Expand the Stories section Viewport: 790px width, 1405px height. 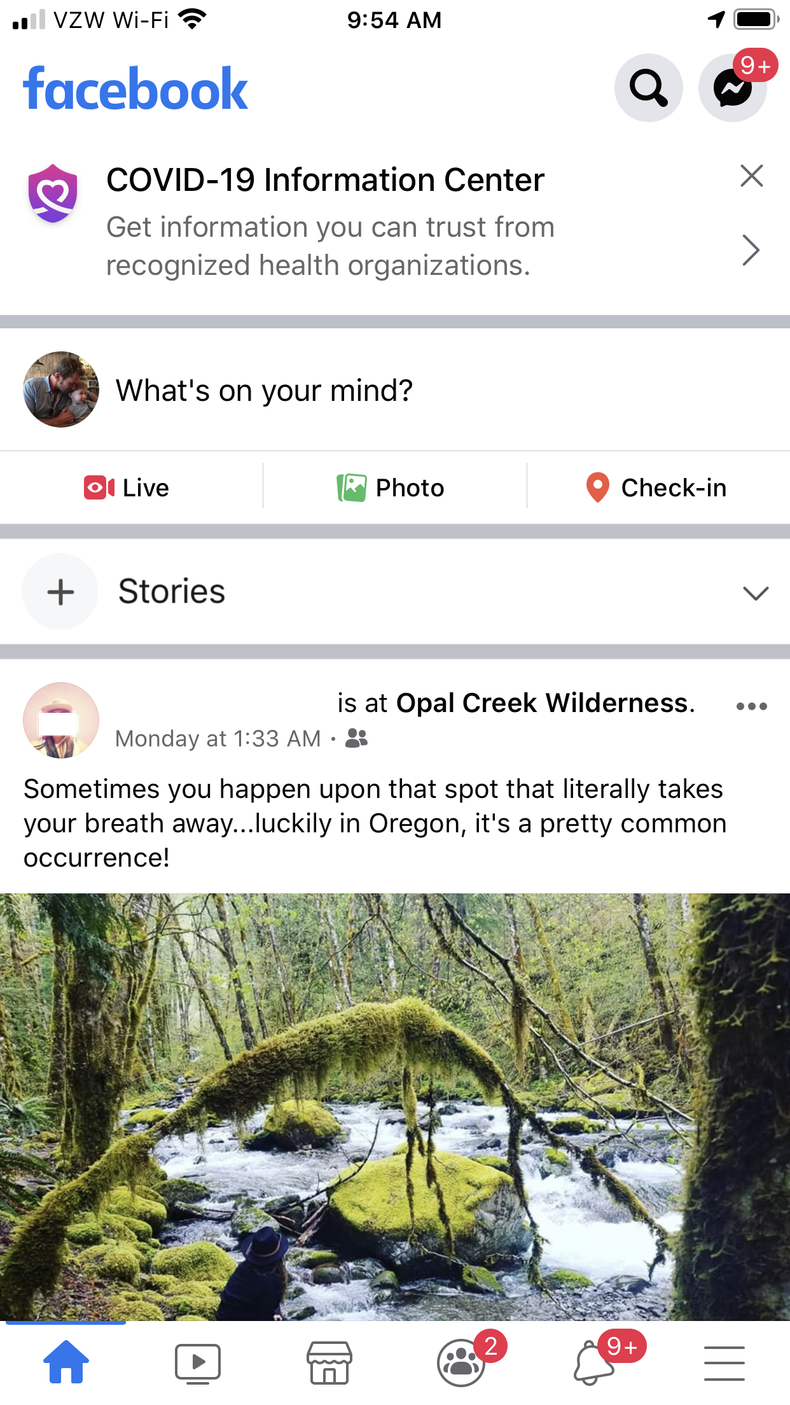(756, 592)
